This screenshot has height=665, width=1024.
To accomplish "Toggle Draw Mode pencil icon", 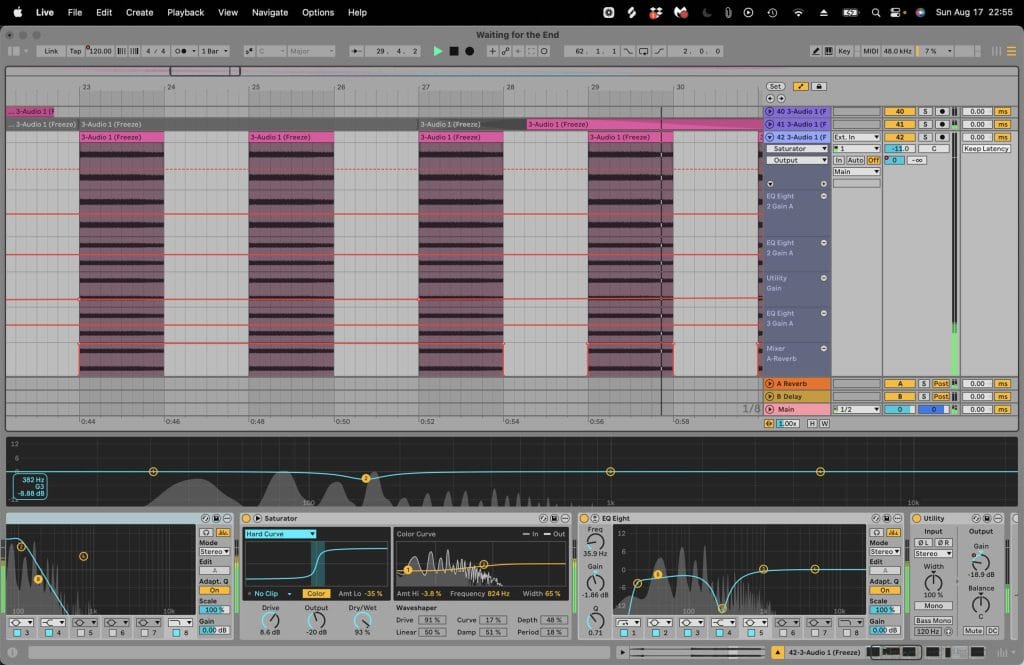I will [816, 51].
